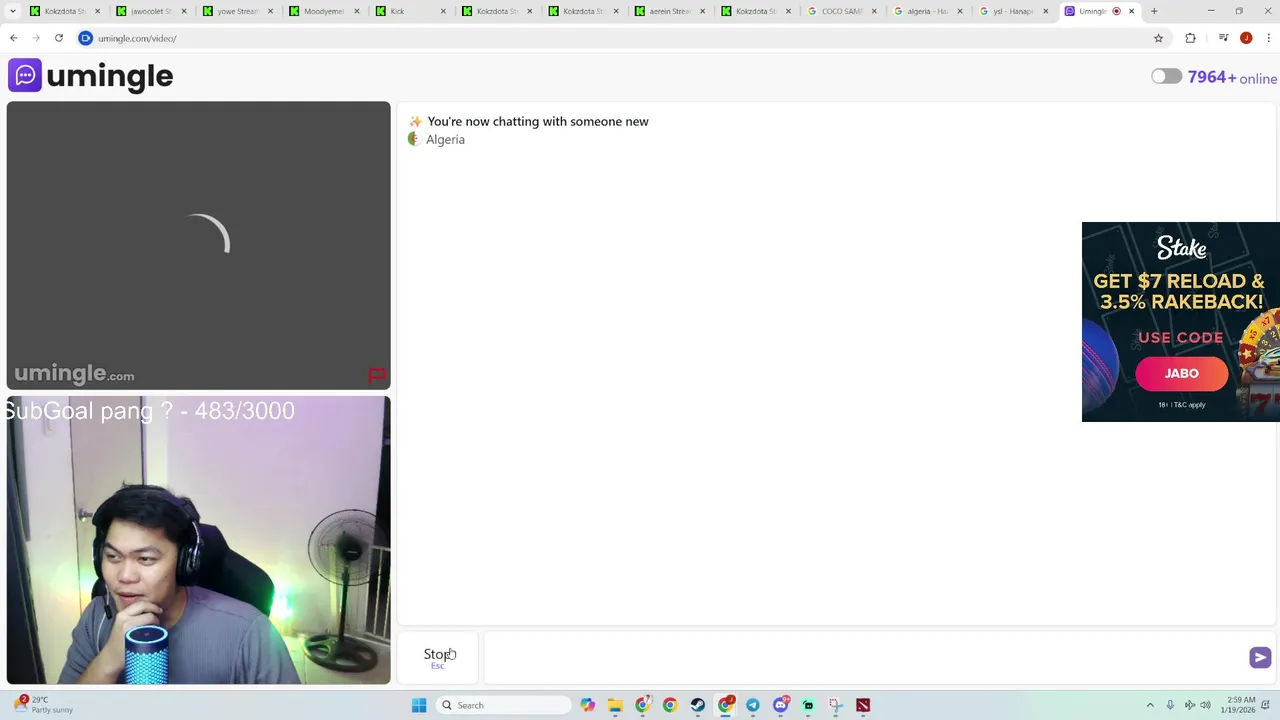Click the volume speaker icon in tray
Screen dimensions: 1280x720
[x=1205, y=705]
